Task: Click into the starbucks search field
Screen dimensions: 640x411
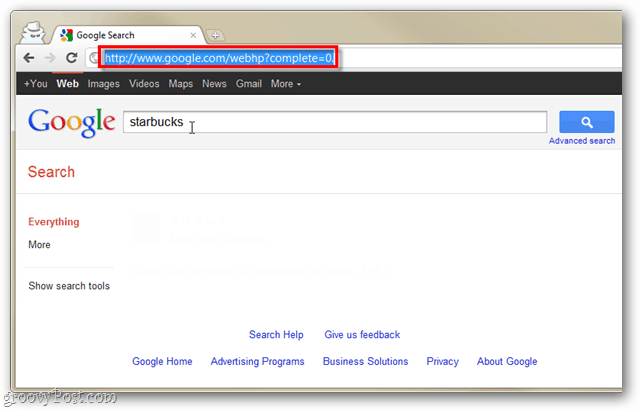Action: [x=335, y=122]
